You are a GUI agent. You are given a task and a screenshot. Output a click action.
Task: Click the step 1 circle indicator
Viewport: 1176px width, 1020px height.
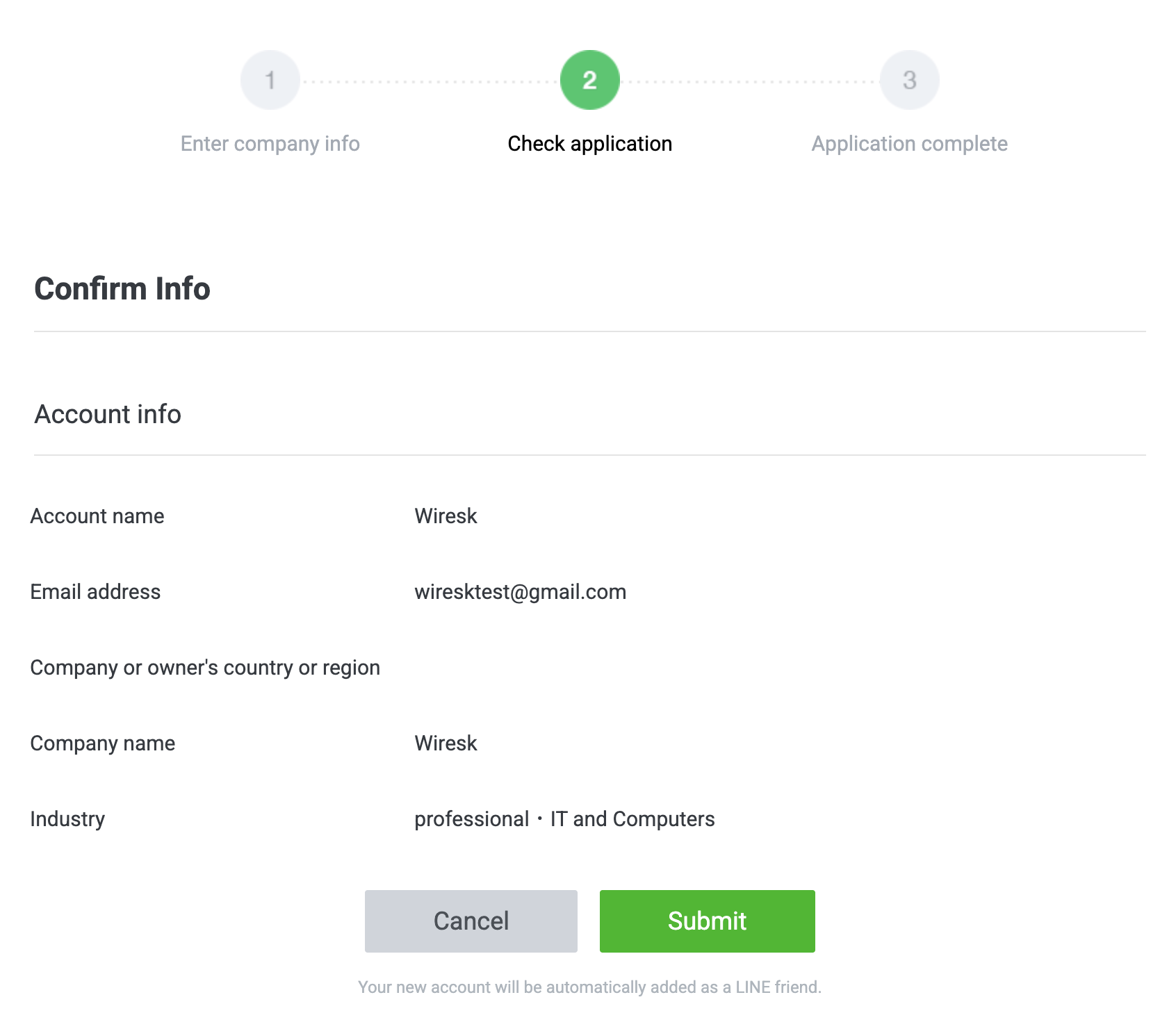pyautogui.click(x=270, y=80)
